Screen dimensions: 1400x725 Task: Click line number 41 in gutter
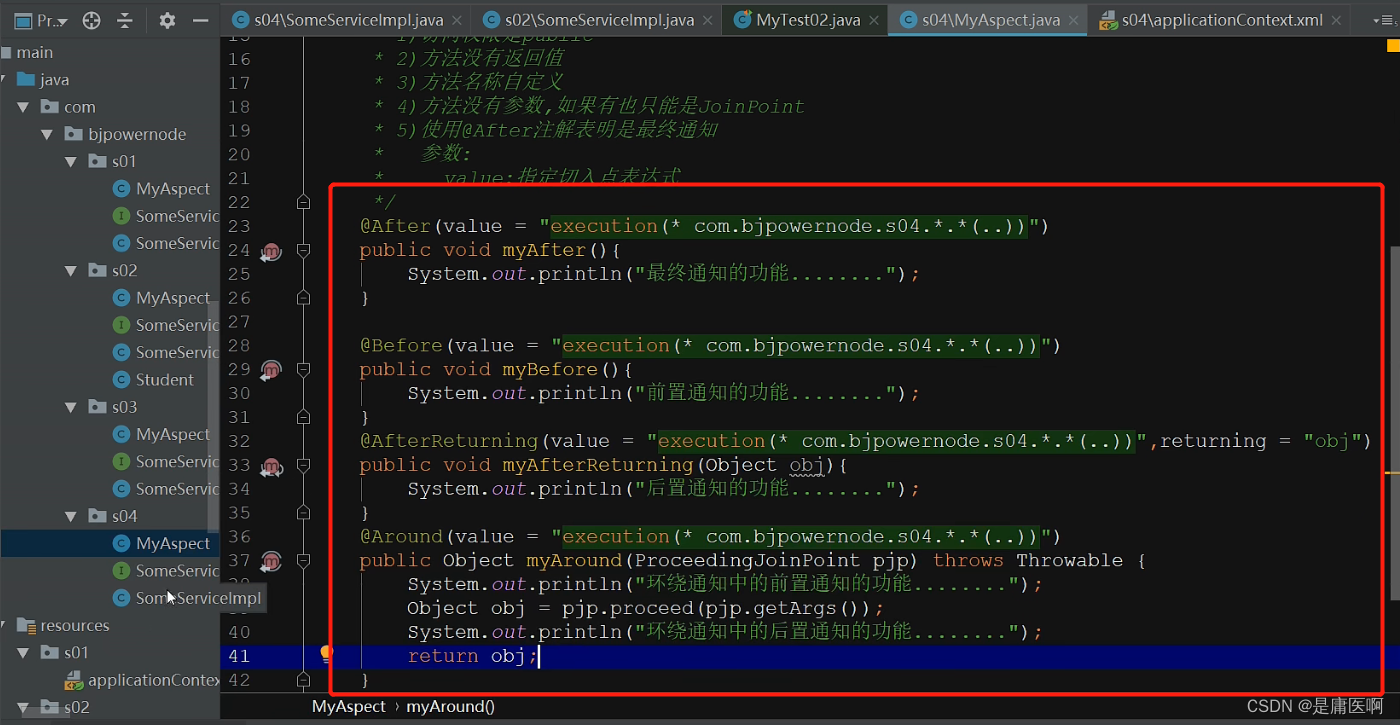tap(239, 656)
